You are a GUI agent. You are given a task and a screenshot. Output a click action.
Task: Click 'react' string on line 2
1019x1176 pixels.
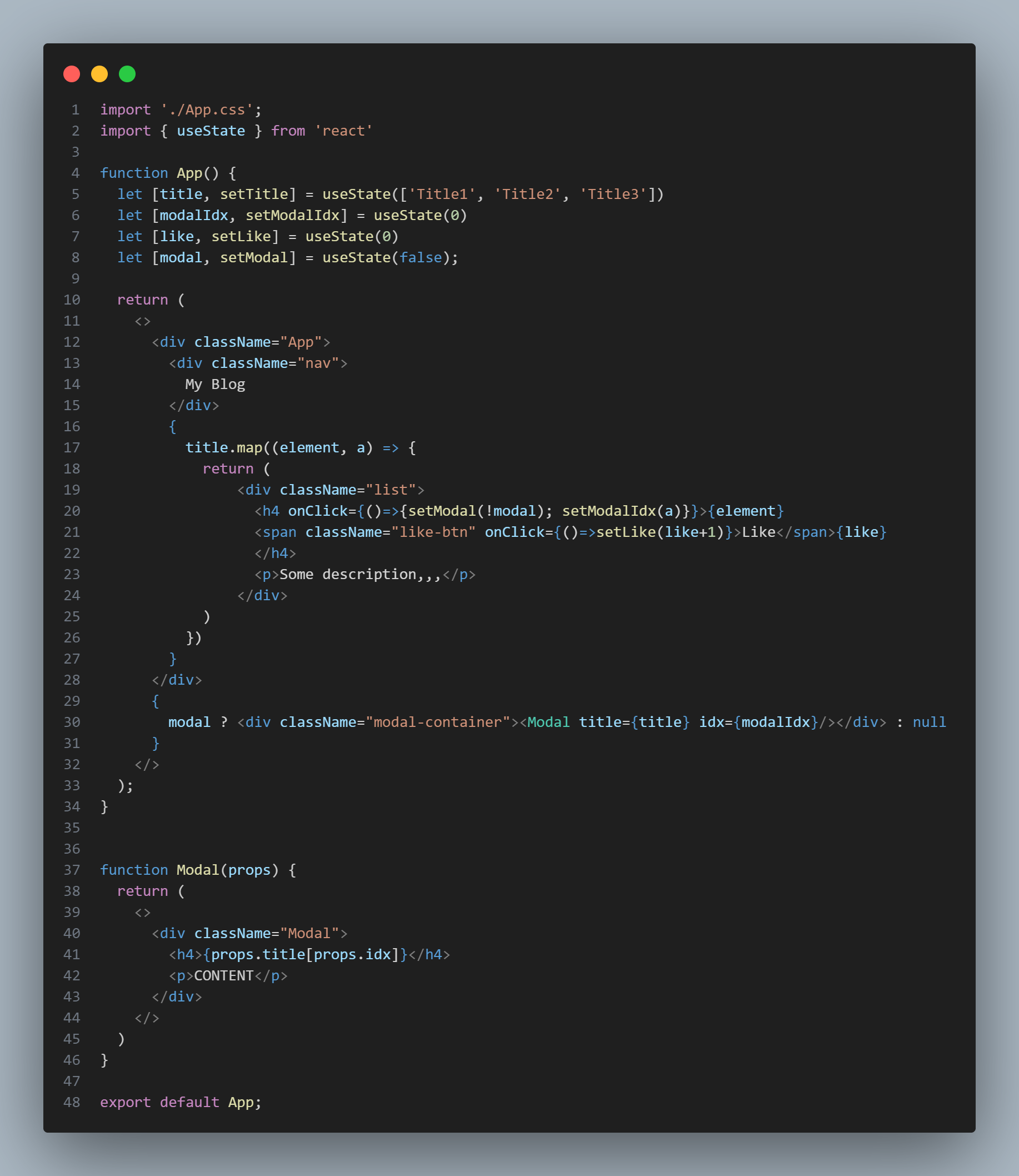[343, 131]
